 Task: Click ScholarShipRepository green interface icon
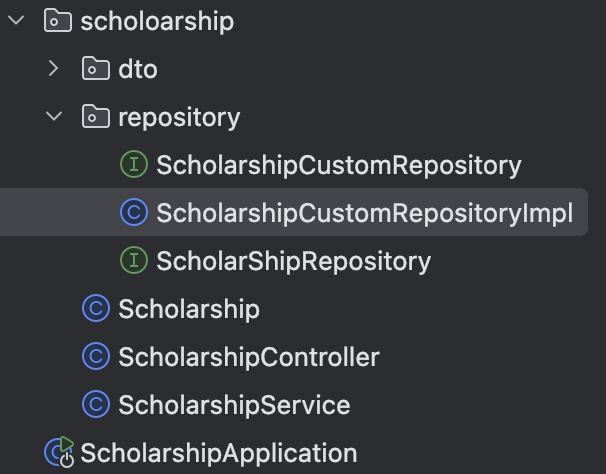134,260
